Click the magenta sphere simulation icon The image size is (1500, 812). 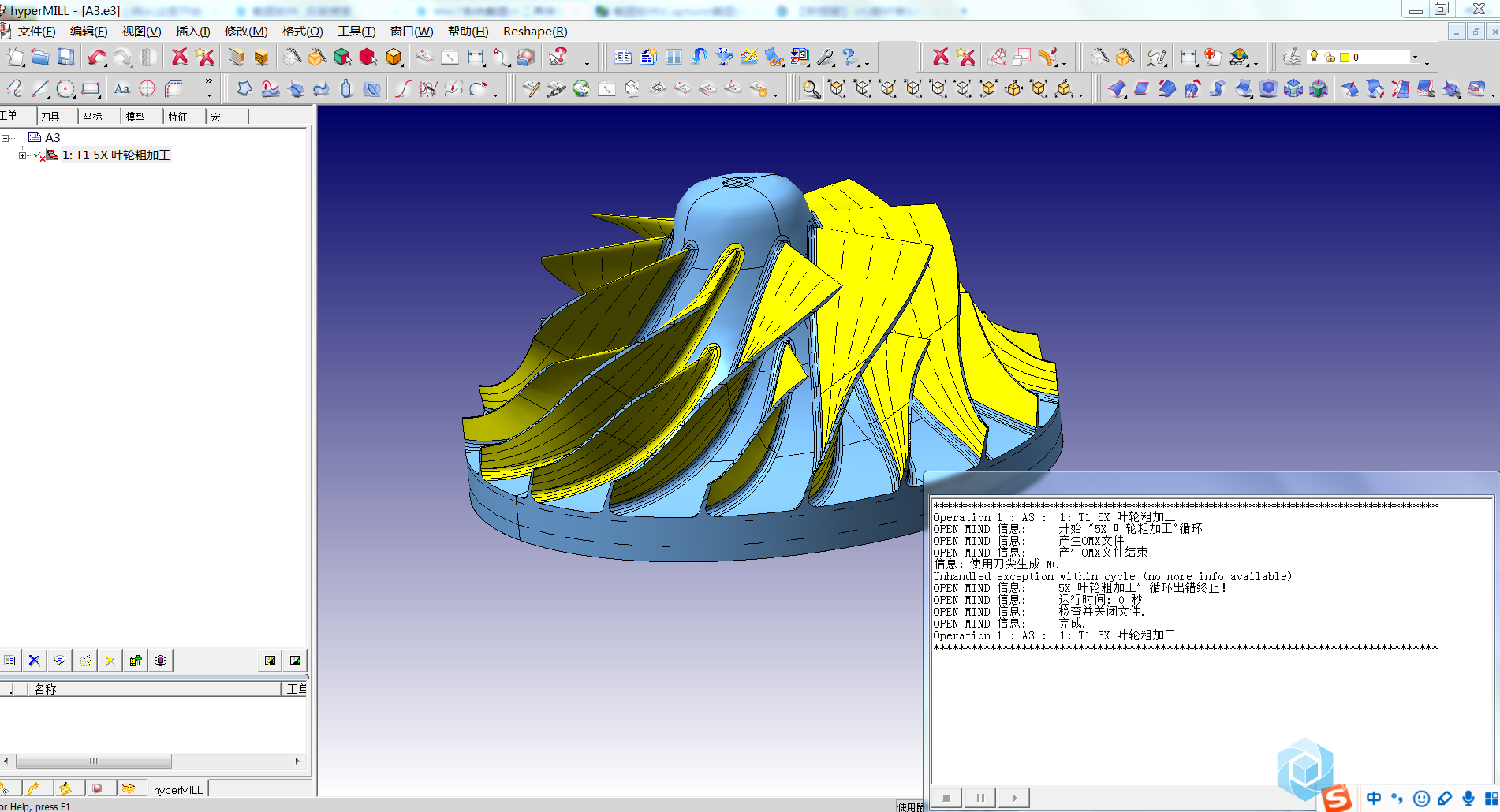point(161,661)
